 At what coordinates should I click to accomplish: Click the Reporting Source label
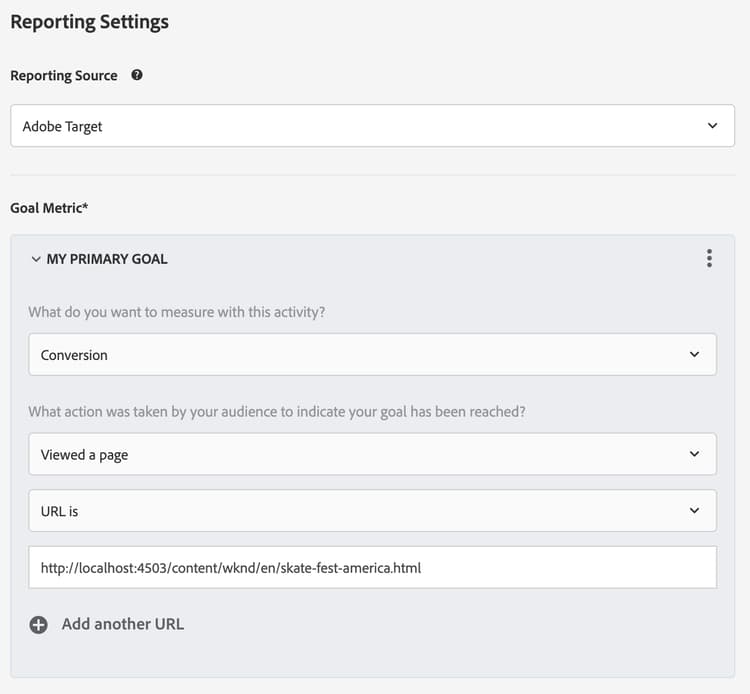[64, 76]
